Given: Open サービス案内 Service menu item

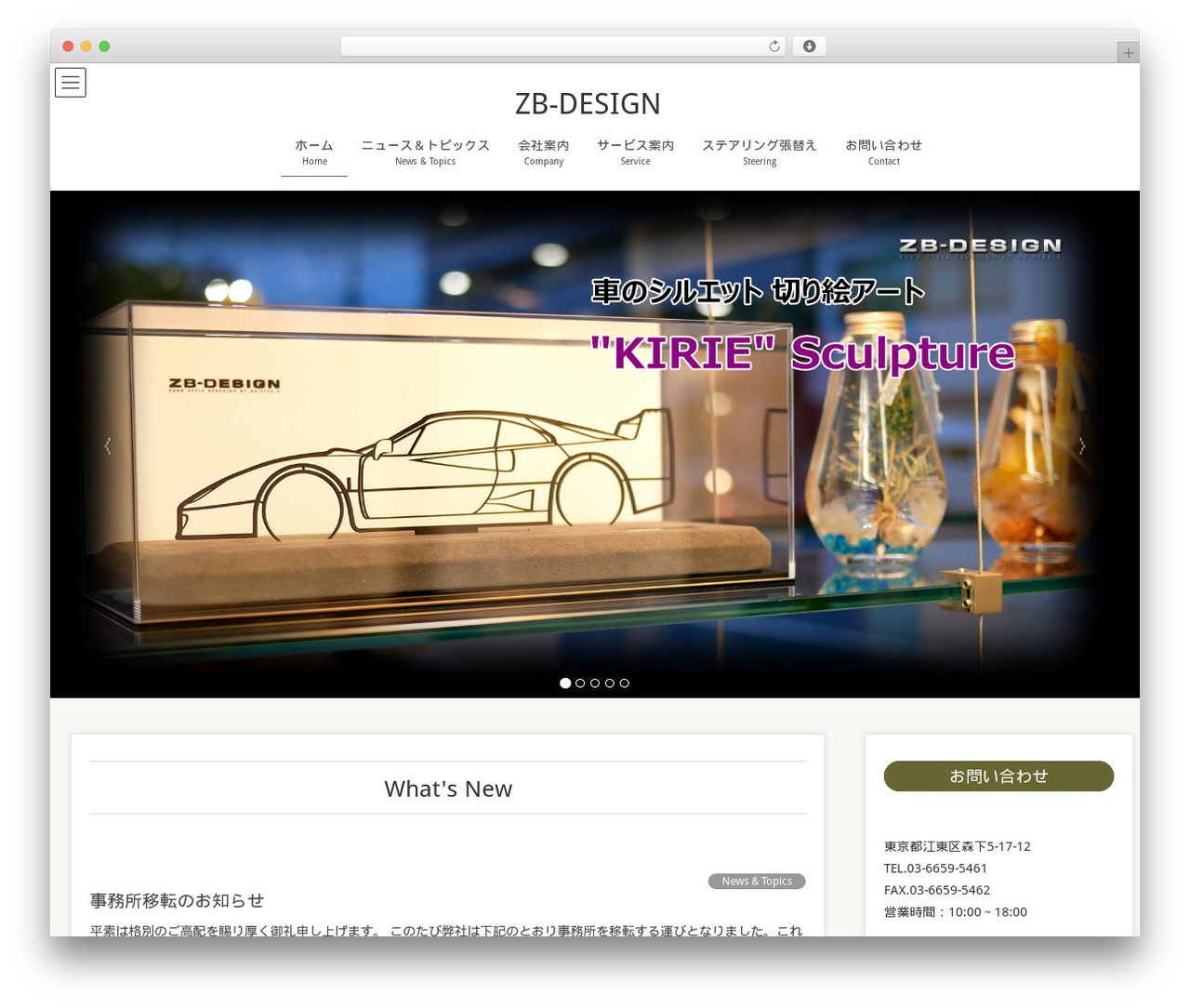Looking at the screenshot, I should (x=636, y=153).
